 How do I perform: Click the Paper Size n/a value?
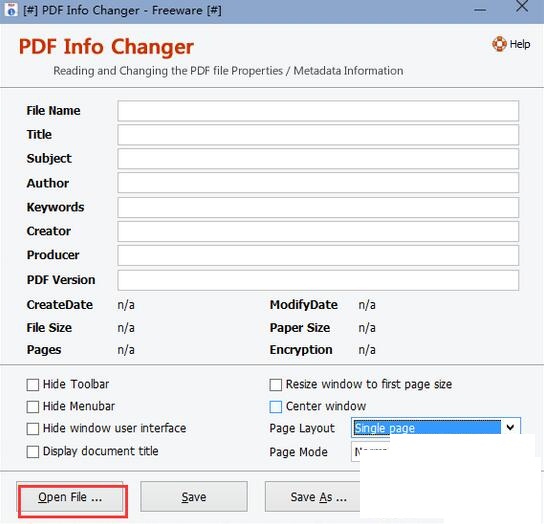point(367,328)
